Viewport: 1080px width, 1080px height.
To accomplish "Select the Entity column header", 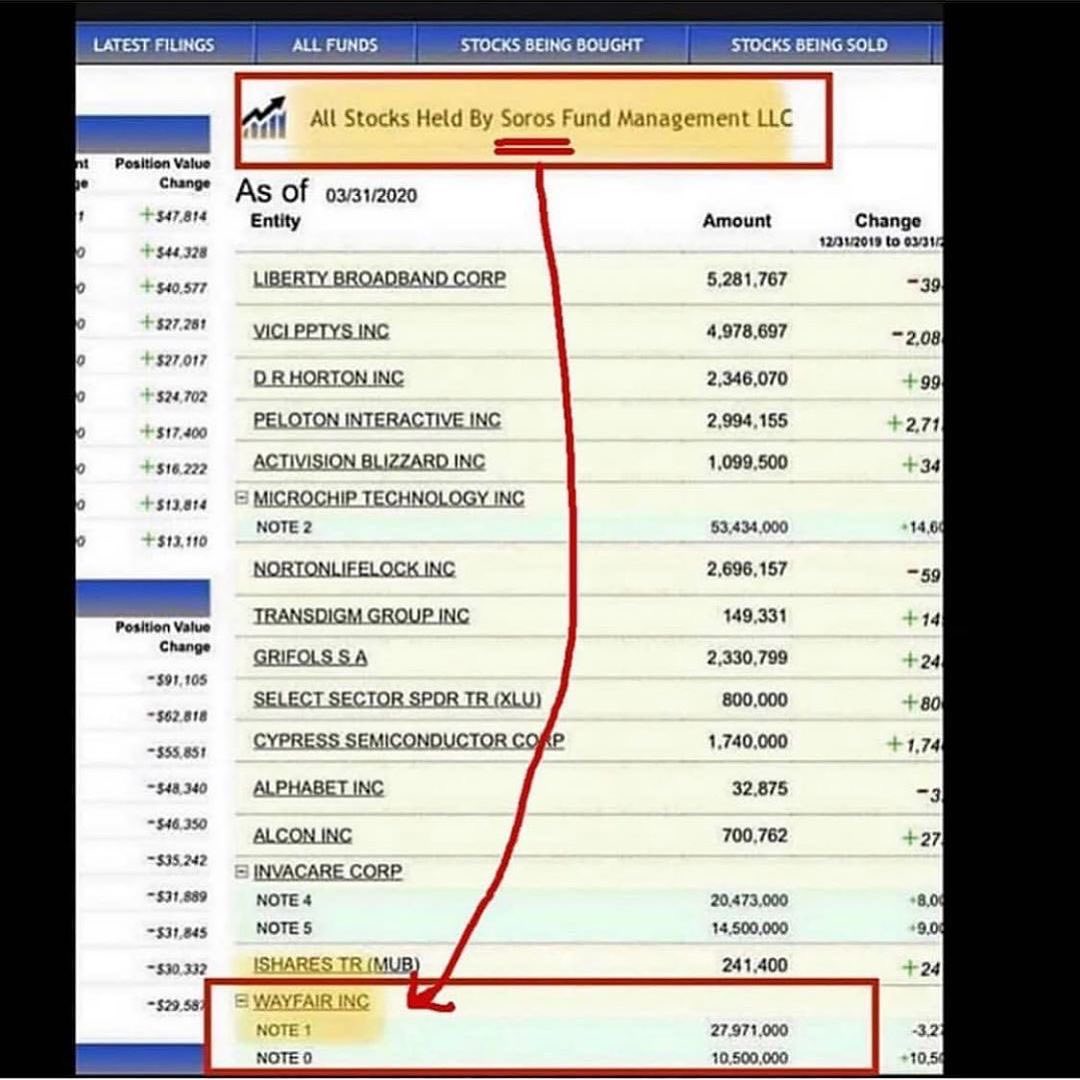I will (276, 221).
